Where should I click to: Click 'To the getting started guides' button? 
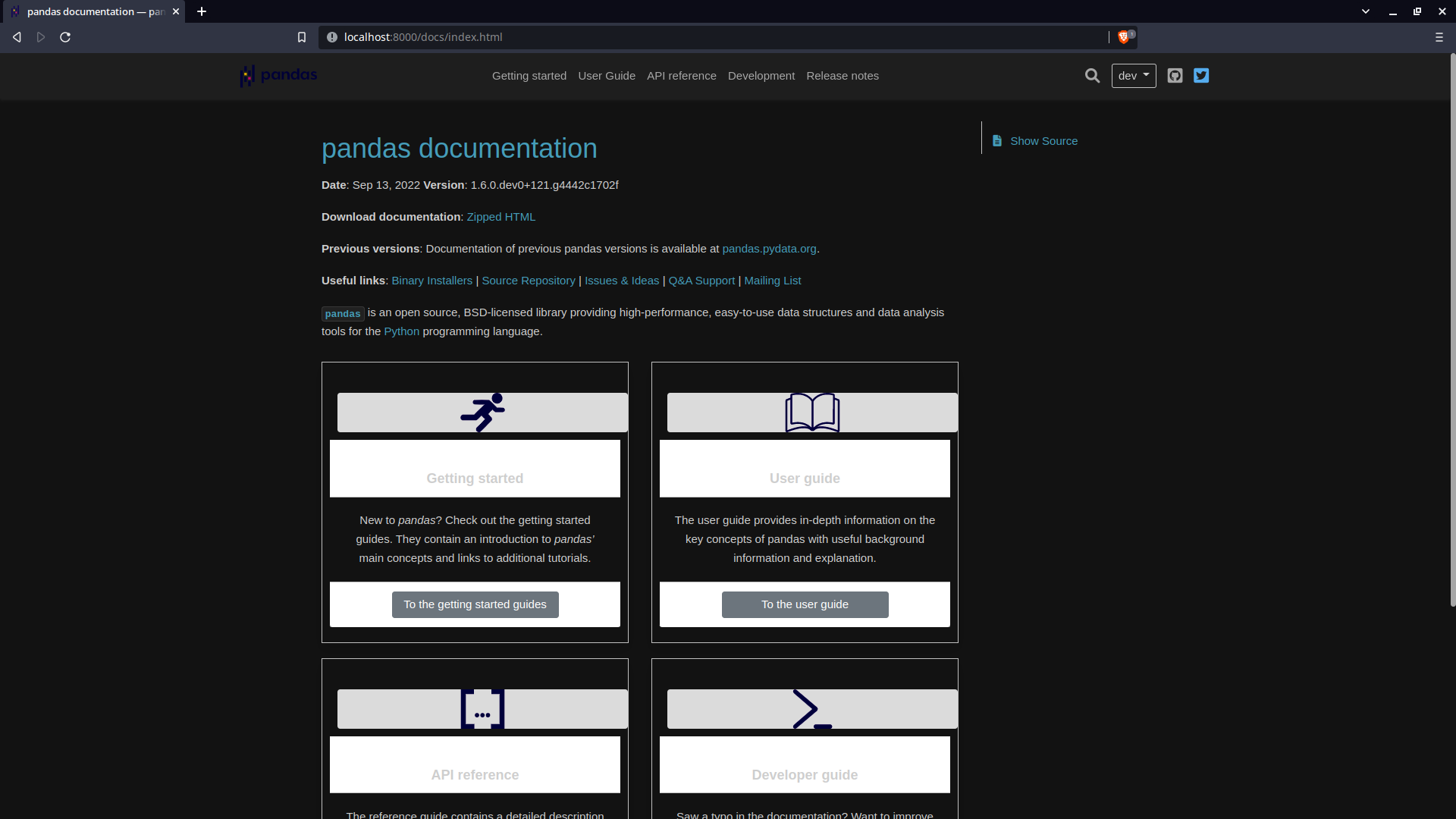475,604
